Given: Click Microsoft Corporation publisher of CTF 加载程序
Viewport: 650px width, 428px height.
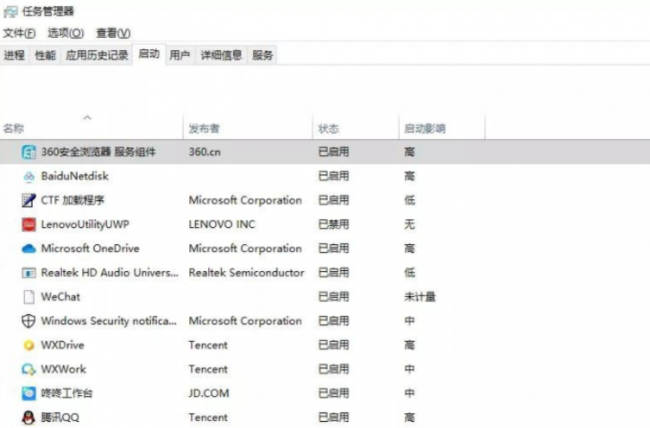Looking at the screenshot, I should click(x=245, y=200).
